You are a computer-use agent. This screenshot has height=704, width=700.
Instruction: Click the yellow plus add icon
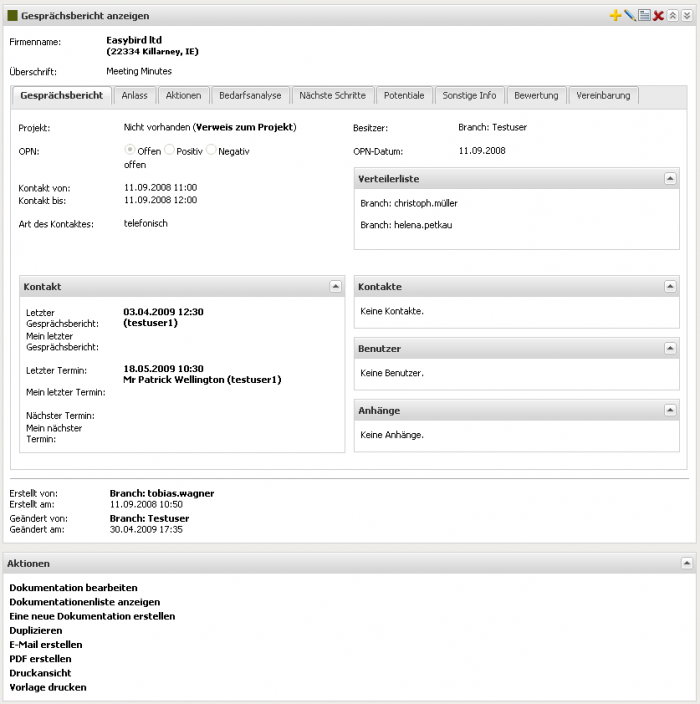click(615, 16)
